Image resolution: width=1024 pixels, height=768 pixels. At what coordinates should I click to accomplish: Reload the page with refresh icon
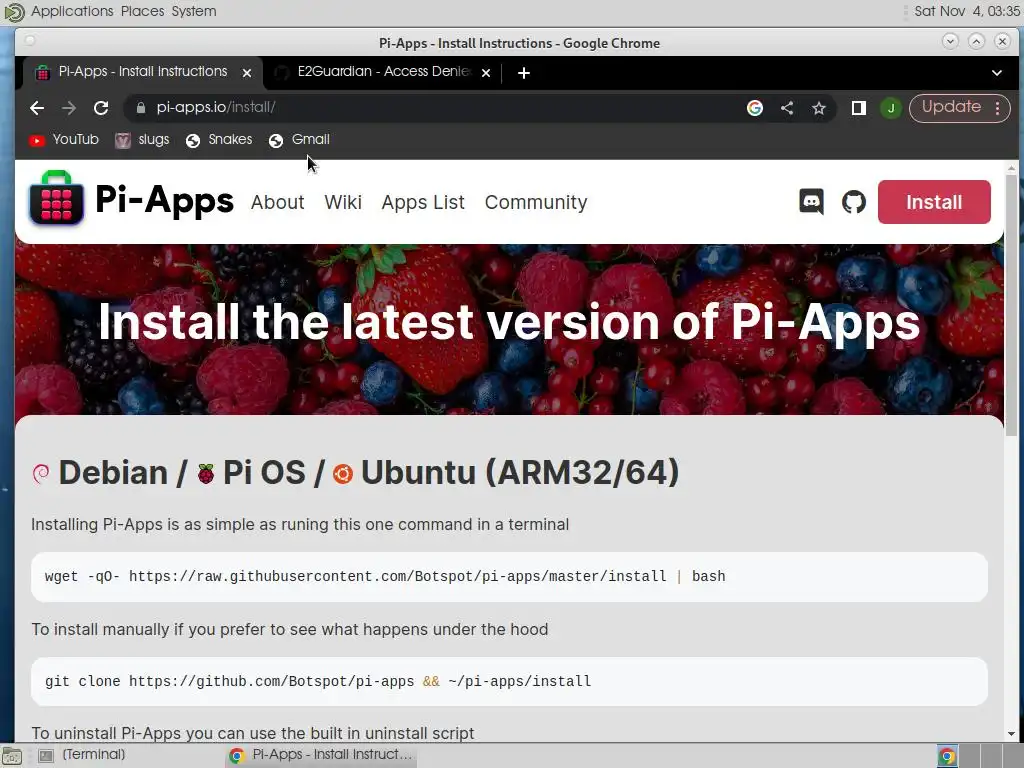101,108
